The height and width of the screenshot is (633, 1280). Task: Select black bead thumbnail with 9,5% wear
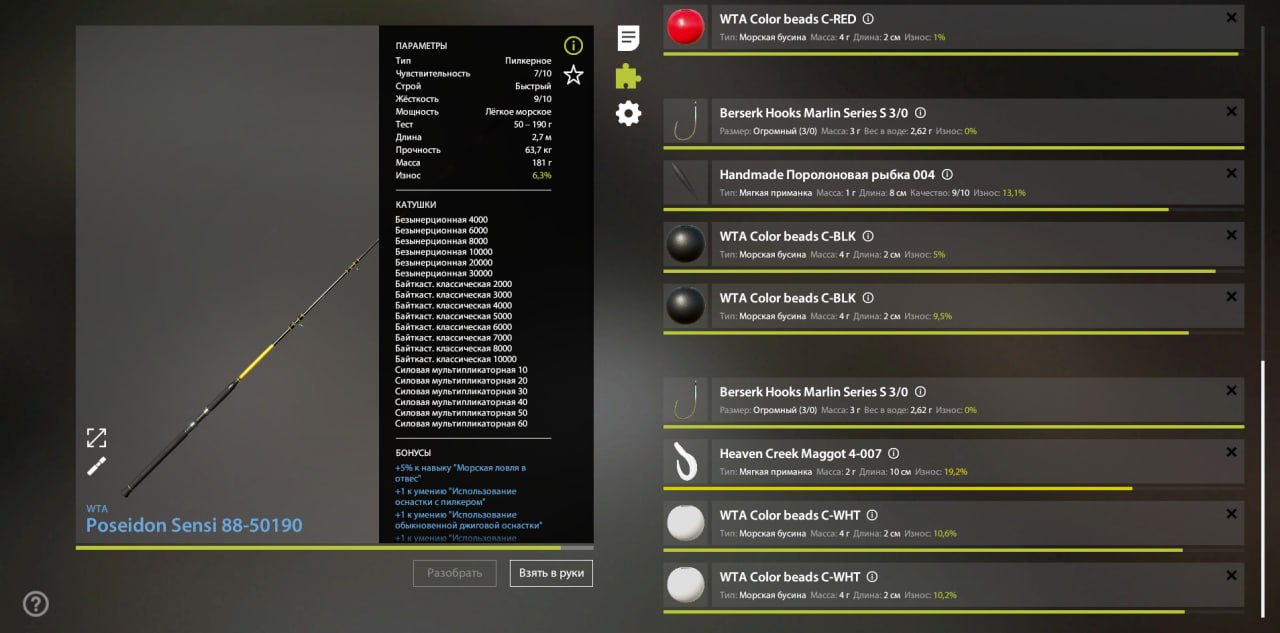[686, 305]
